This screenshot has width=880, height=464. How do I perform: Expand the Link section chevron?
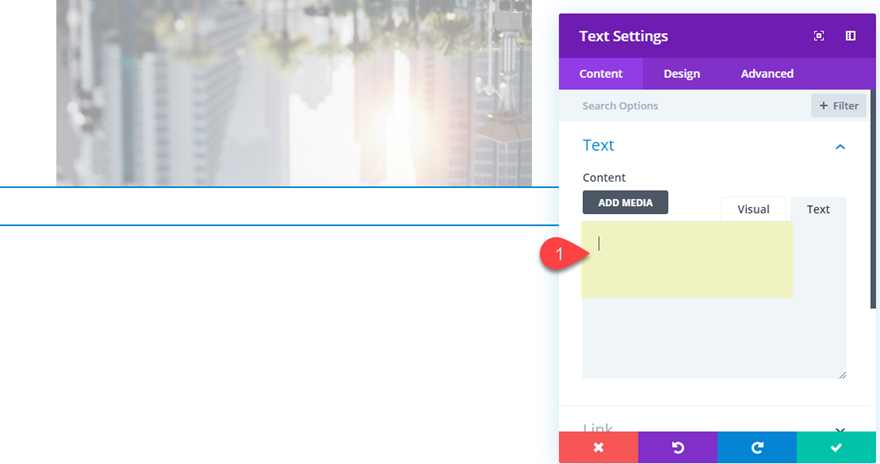coord(840,429)
